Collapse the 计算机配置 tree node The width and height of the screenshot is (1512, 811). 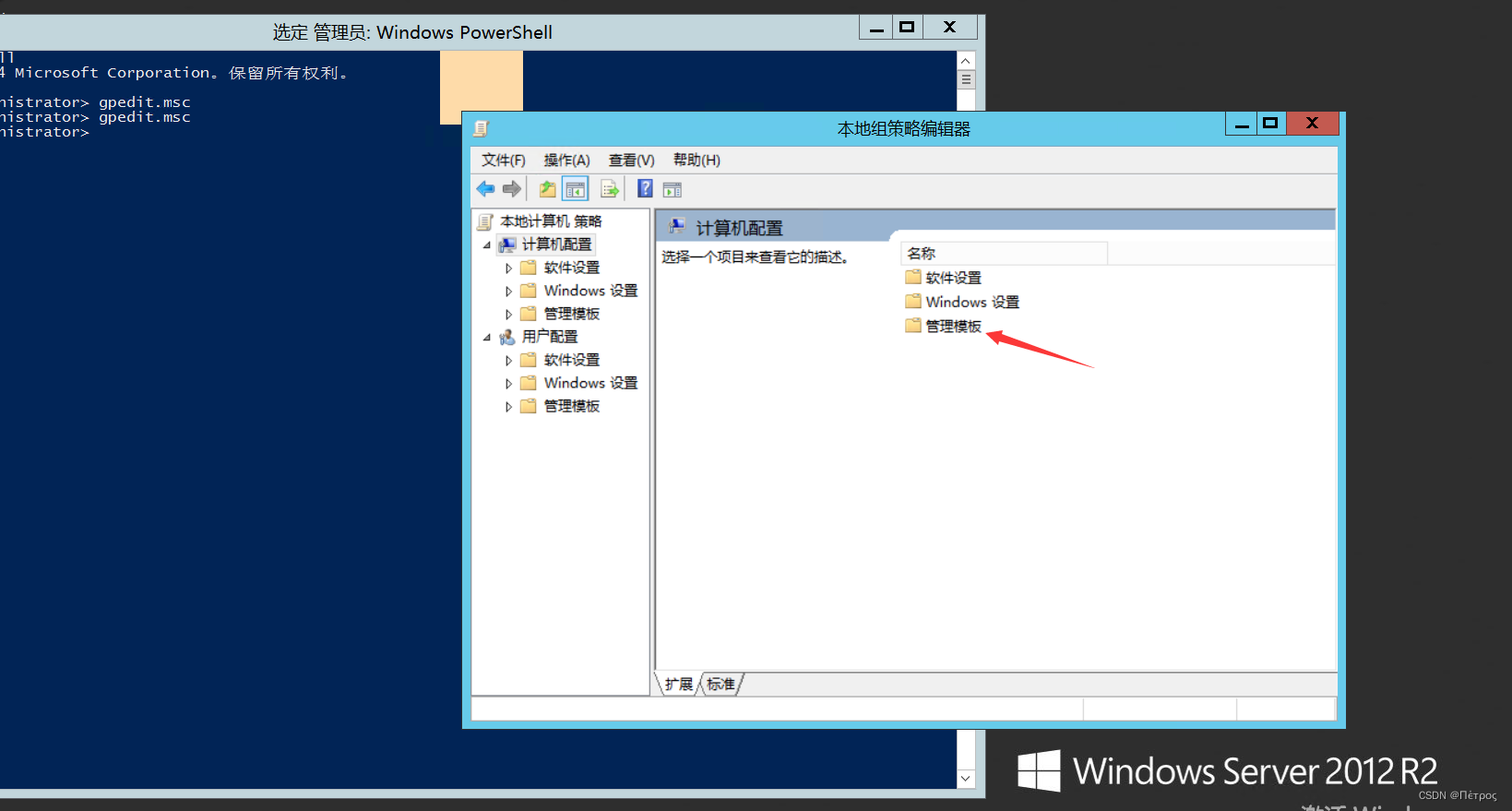[x=487, y=245]
